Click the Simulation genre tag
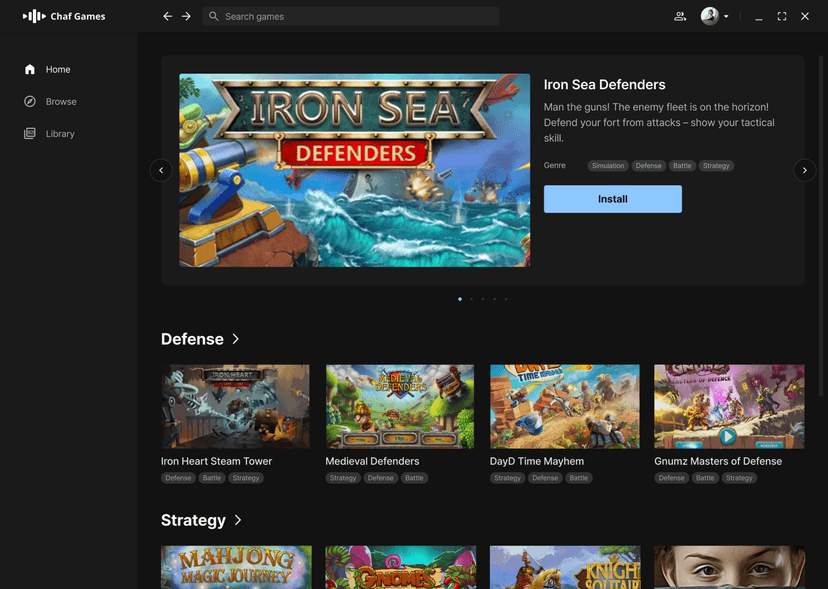The height and width of the screenshot is (589, 828). [608, 166]
